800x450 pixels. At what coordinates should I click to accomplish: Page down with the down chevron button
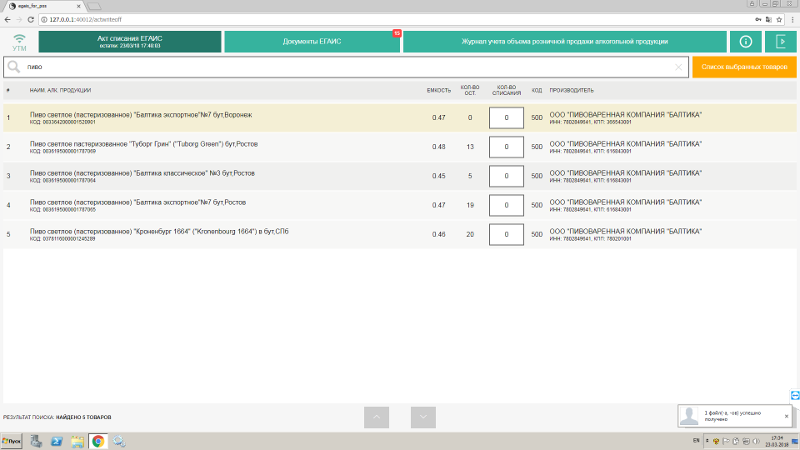(x=423, y=417)
